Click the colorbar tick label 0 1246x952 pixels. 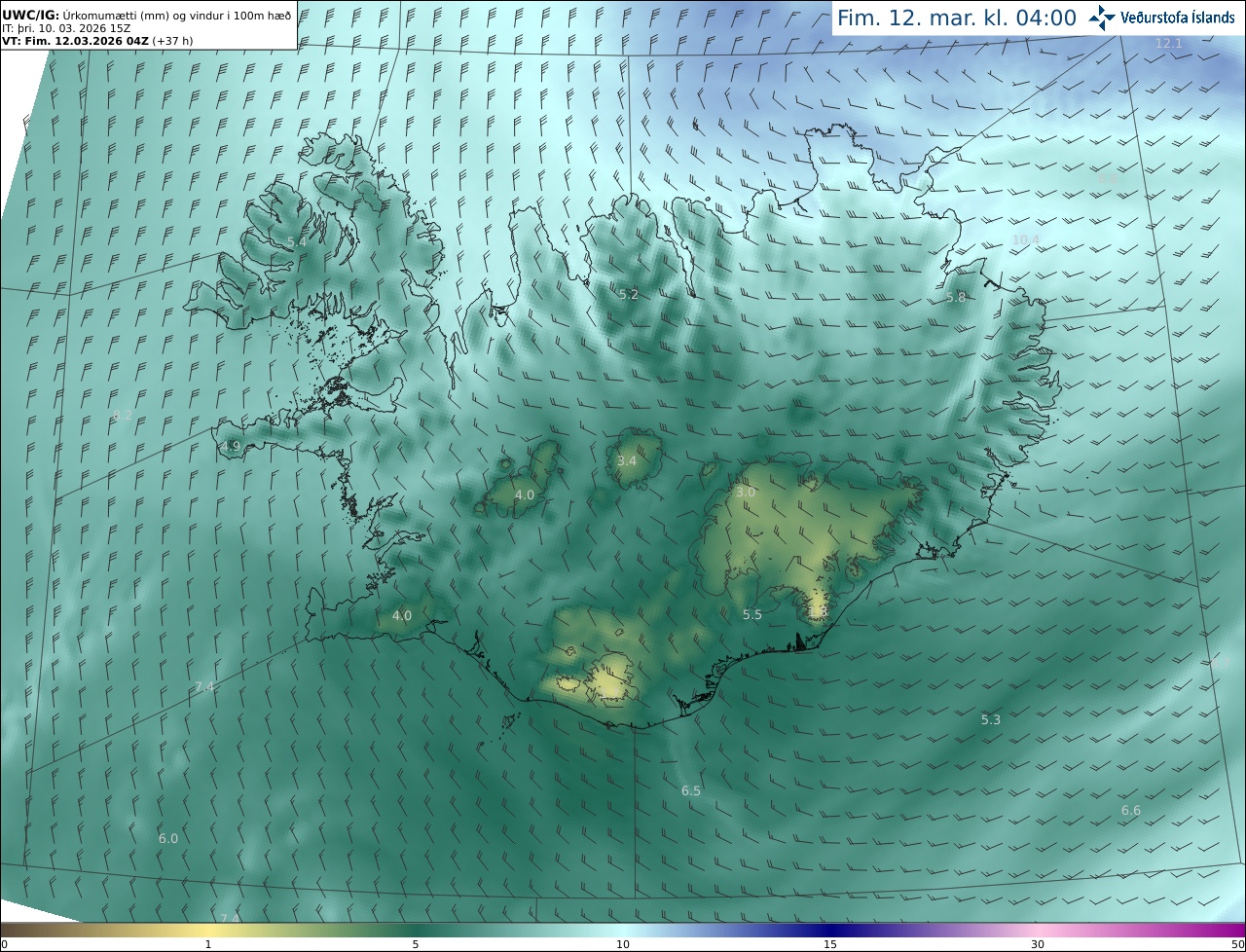(4, 945)
